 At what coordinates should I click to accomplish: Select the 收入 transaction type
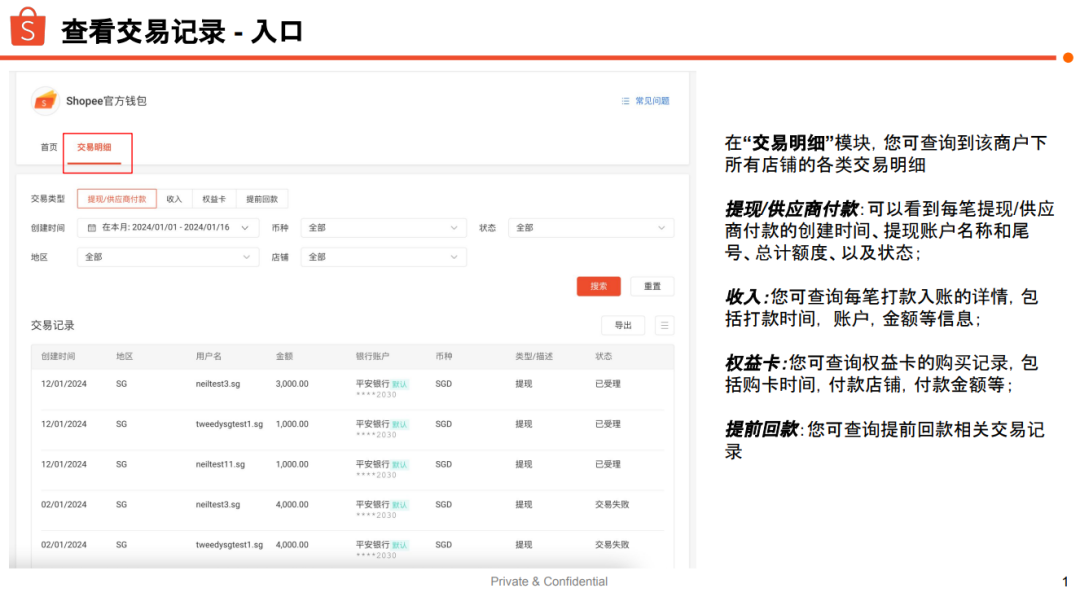[x=174, y=199]
